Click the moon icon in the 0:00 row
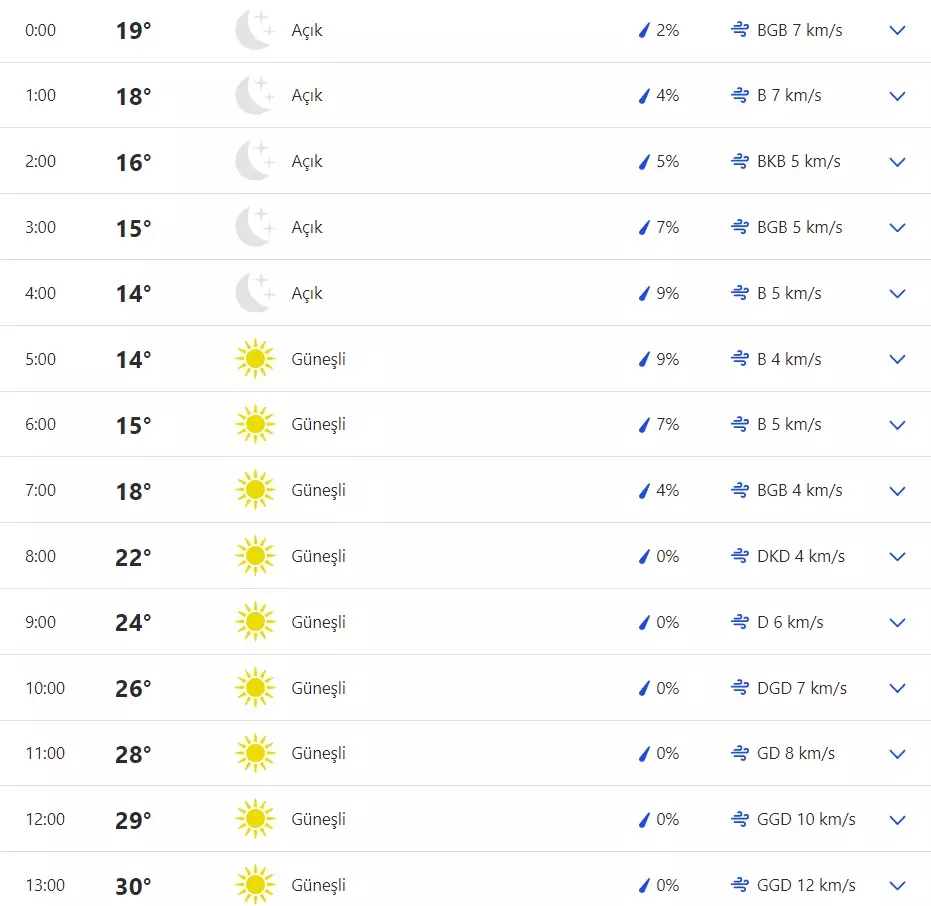This screenshot has width=931, height=906. click(254, 30)
